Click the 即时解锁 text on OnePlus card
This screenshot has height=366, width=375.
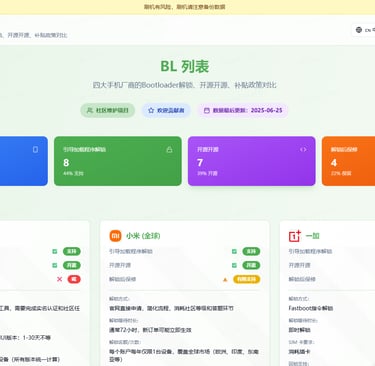[299, 330]
